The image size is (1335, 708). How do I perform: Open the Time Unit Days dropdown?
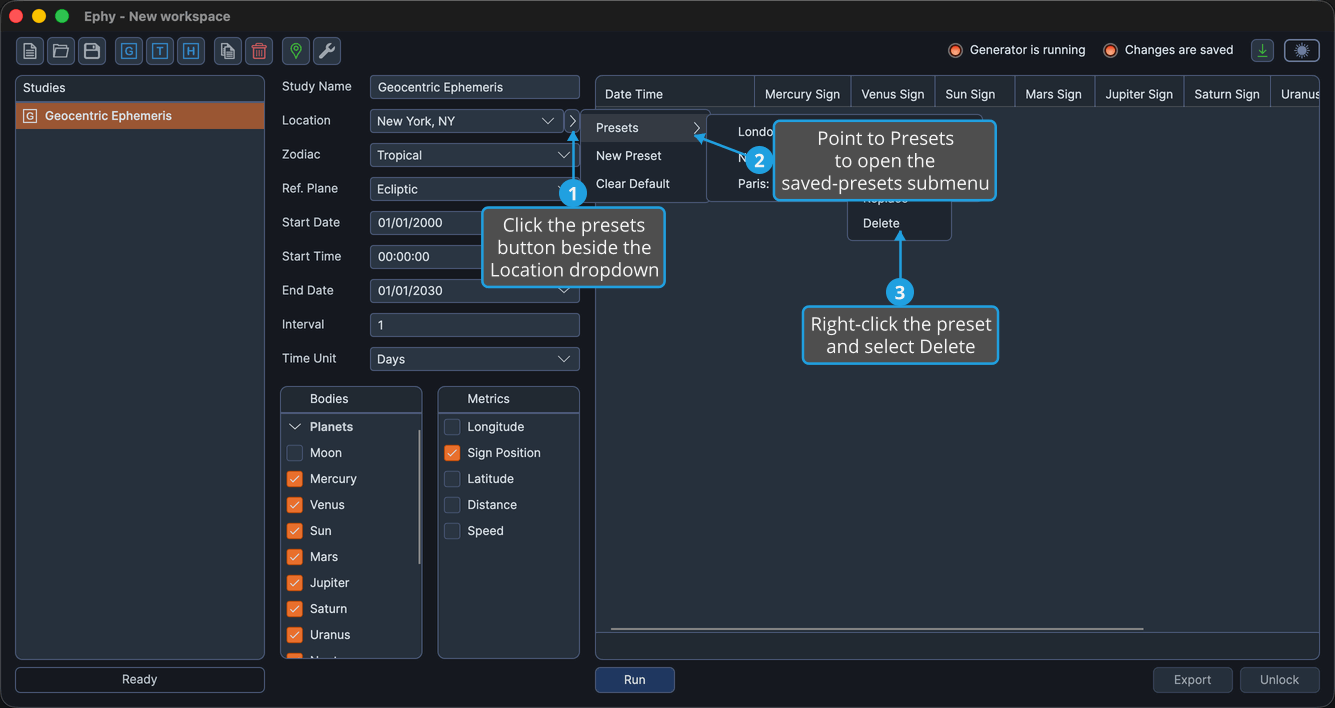coord(474,359)
